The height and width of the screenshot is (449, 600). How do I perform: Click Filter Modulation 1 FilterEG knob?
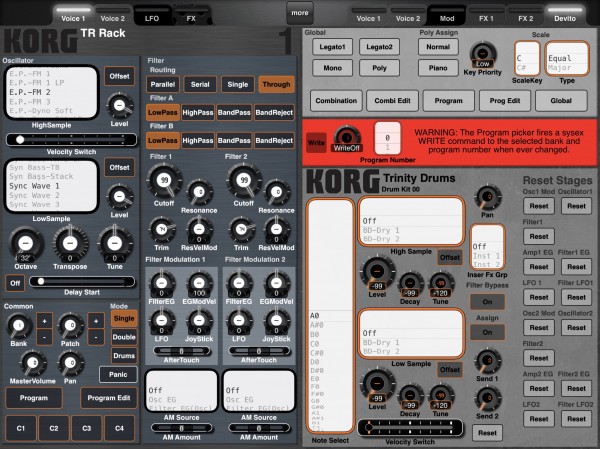click(x=161, y=284)
